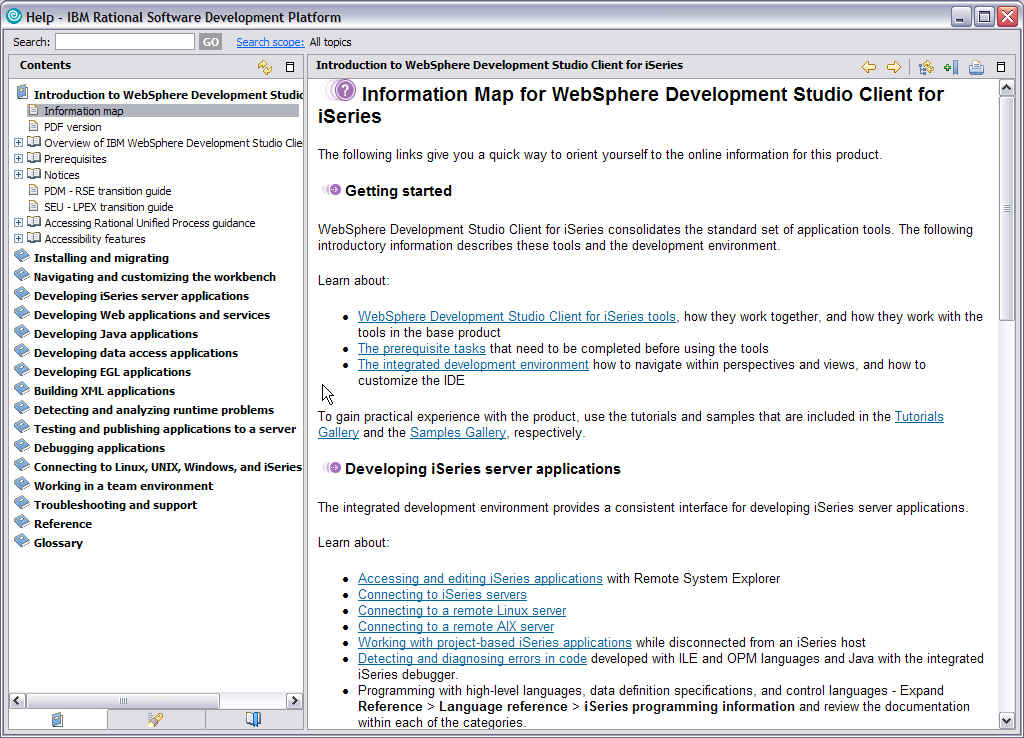The width and height of the screenshot is (1024, 738).
Task: Expand the Accessibility features node
Action: click(x=18, y=238)
